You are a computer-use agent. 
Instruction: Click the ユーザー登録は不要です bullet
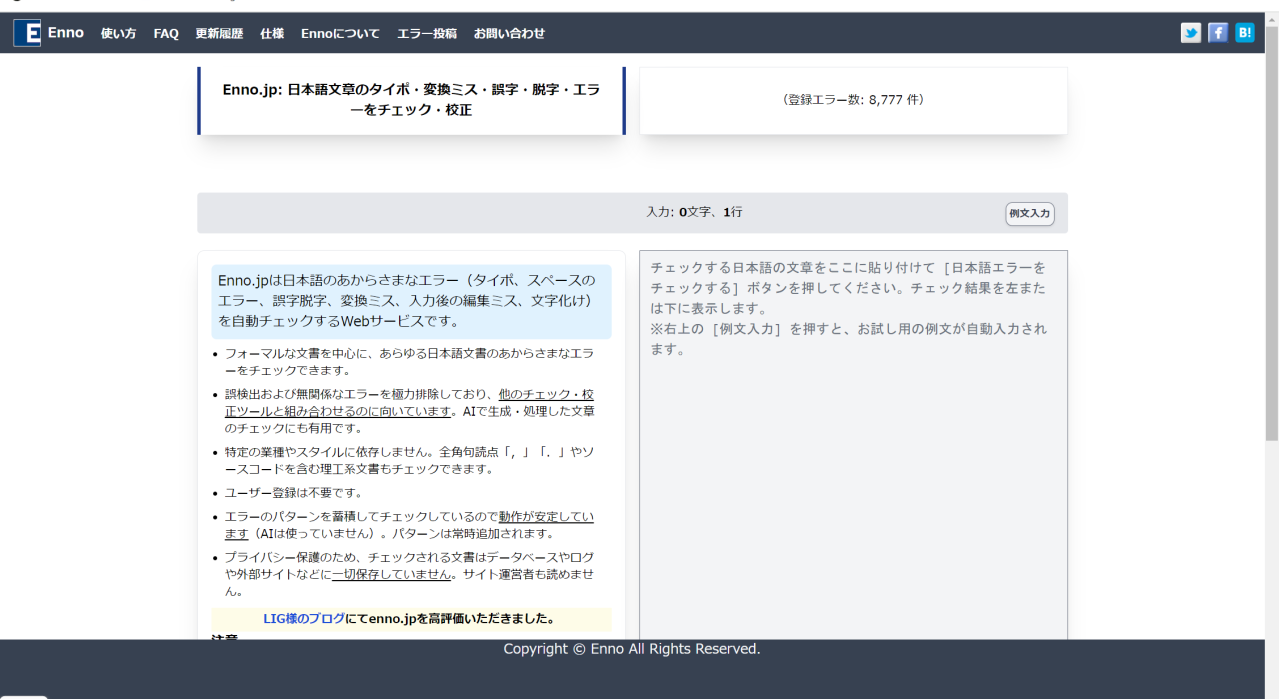pos(293,493)
